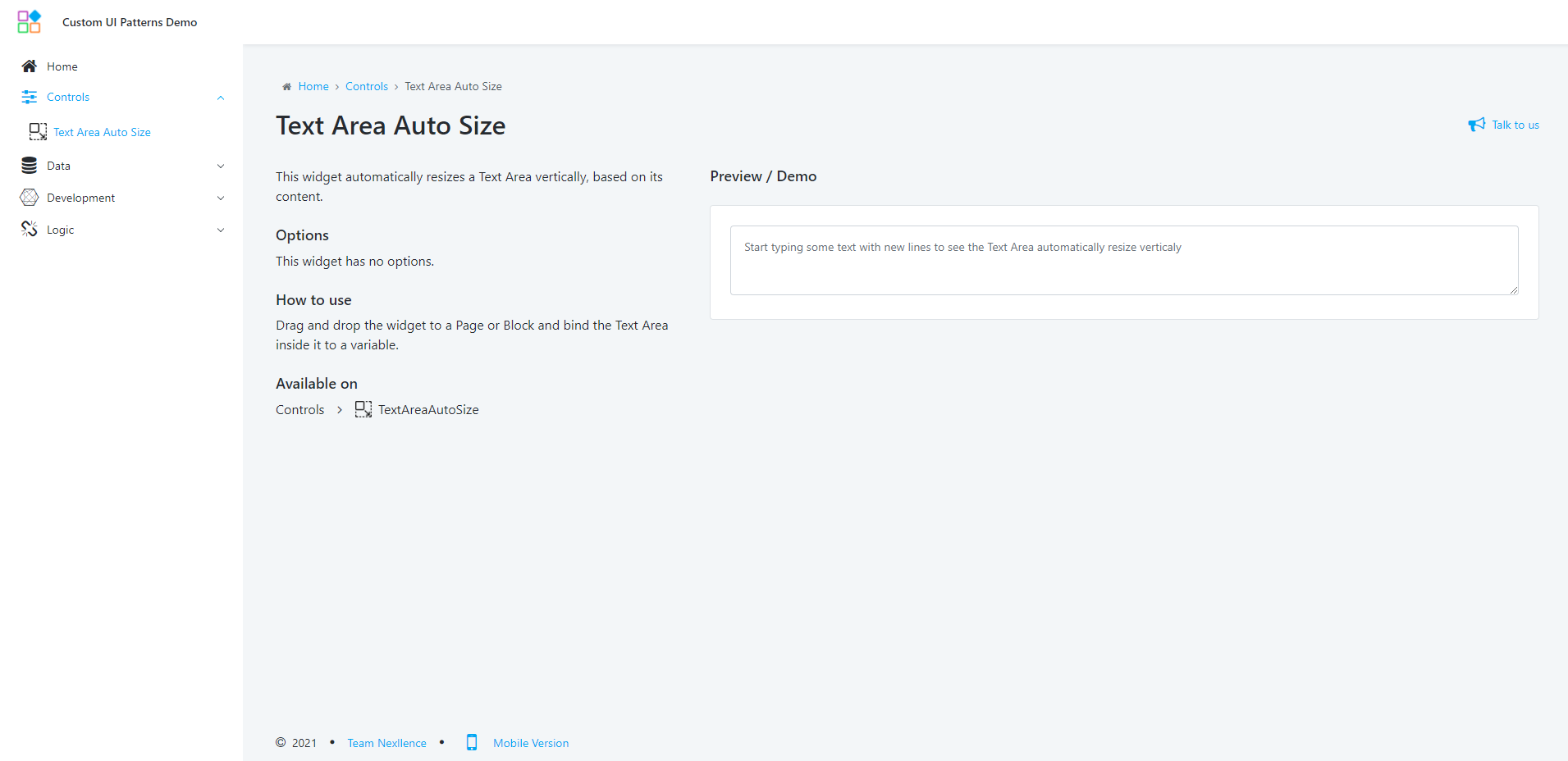This screenshot has width=1568, height=761.
Task: Click the Controls sliders icon
Action: (x=29, y=97)
